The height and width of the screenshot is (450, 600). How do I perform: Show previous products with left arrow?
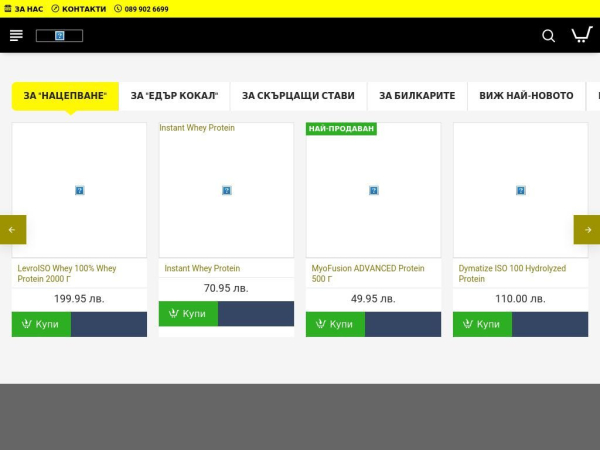[x=13, y=230]
